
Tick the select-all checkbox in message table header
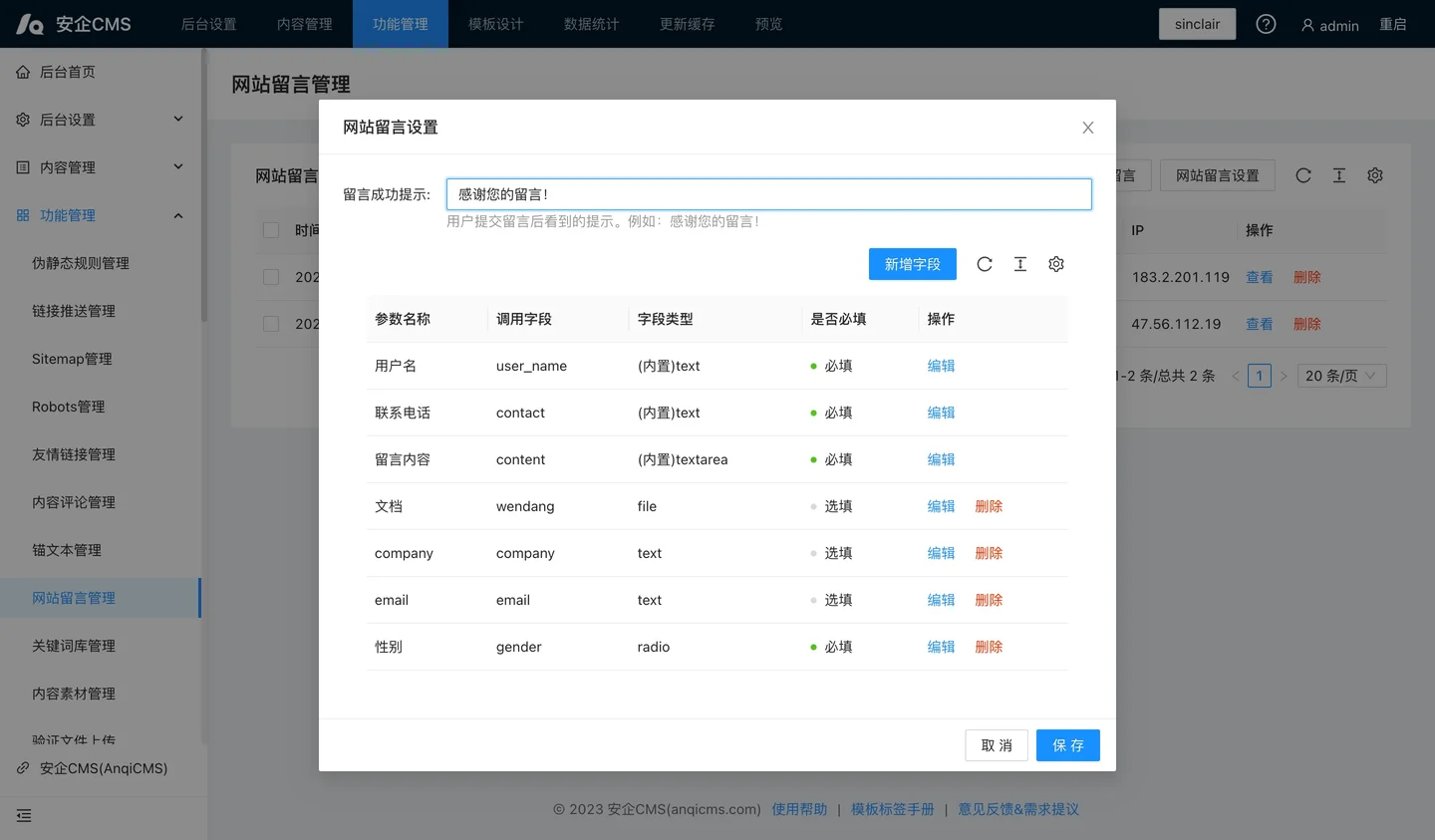point(271,230)
